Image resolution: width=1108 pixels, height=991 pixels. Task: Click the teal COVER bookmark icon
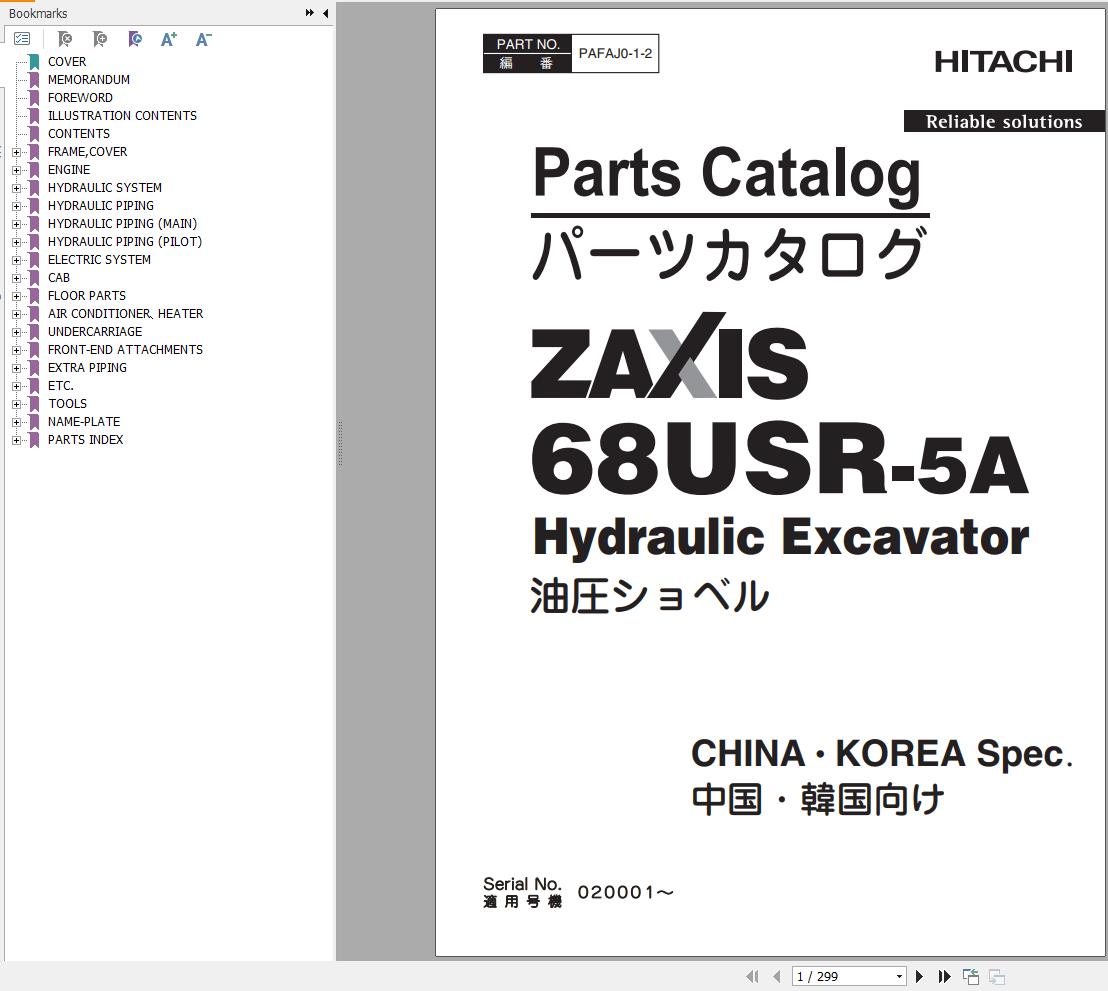coord(34,61)
